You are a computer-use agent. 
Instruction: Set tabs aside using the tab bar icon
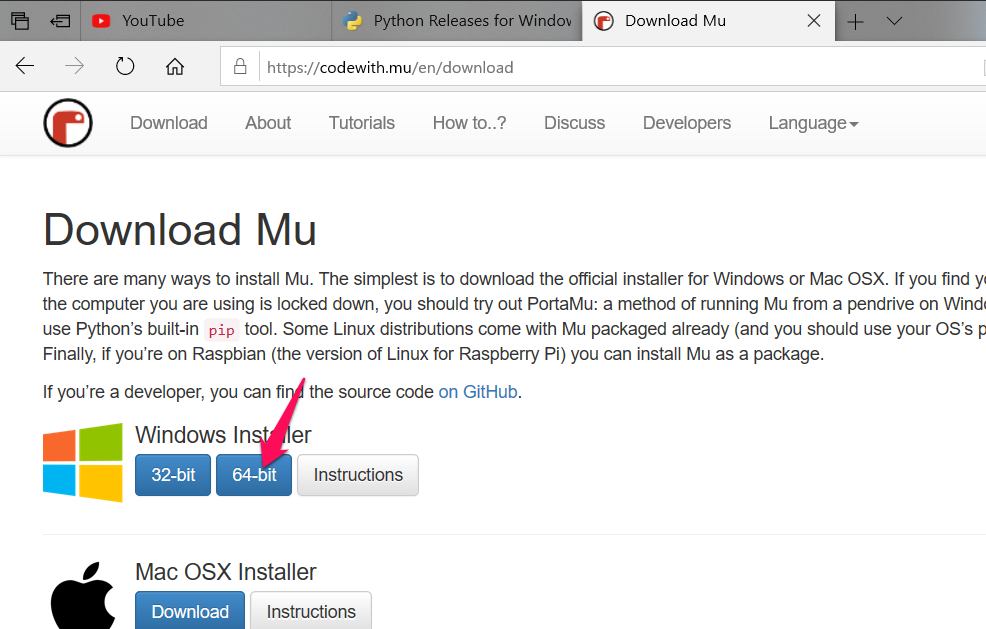(60, 21)
